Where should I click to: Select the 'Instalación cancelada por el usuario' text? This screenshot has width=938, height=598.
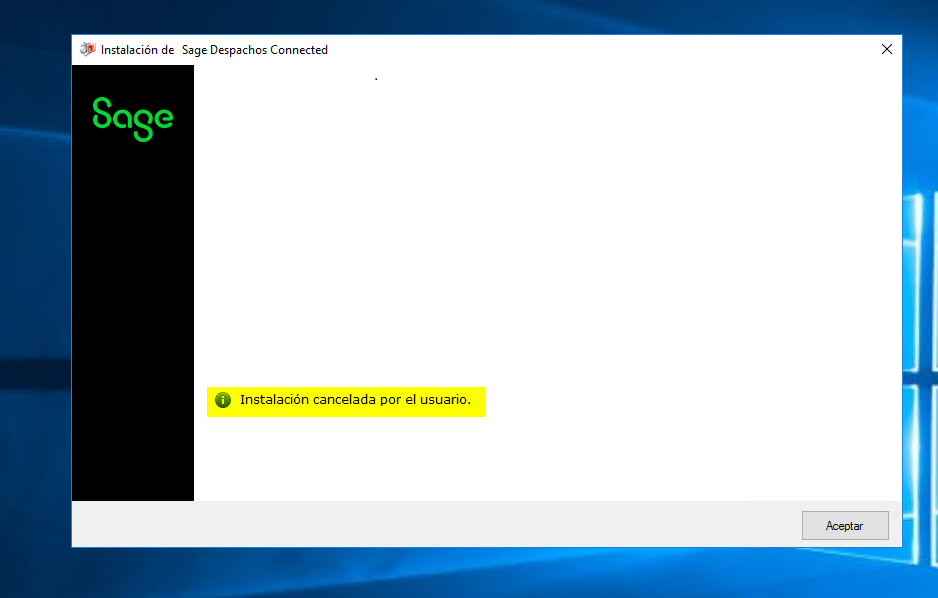pyautogui.click(x=354, y=400)
